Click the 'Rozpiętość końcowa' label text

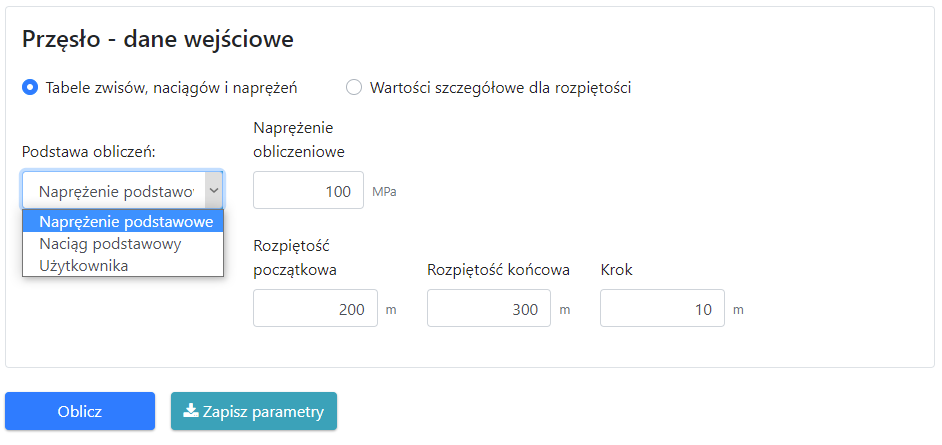pos(498,269)
